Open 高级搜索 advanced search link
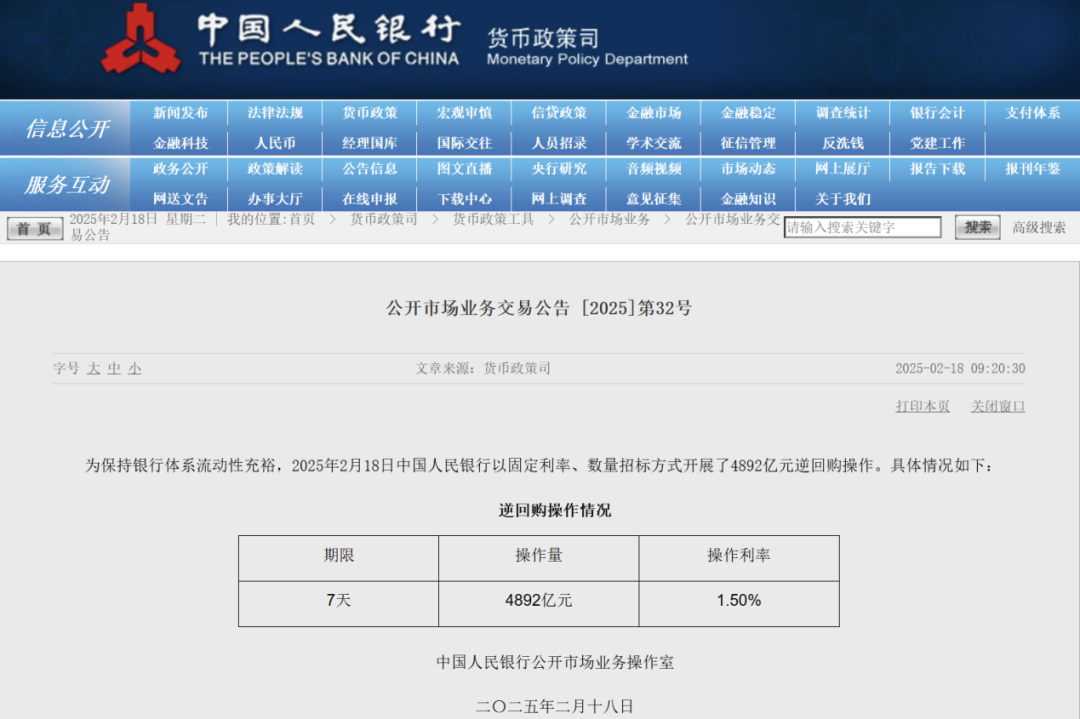This screenshot has height=719, width=1080. 1039,228
